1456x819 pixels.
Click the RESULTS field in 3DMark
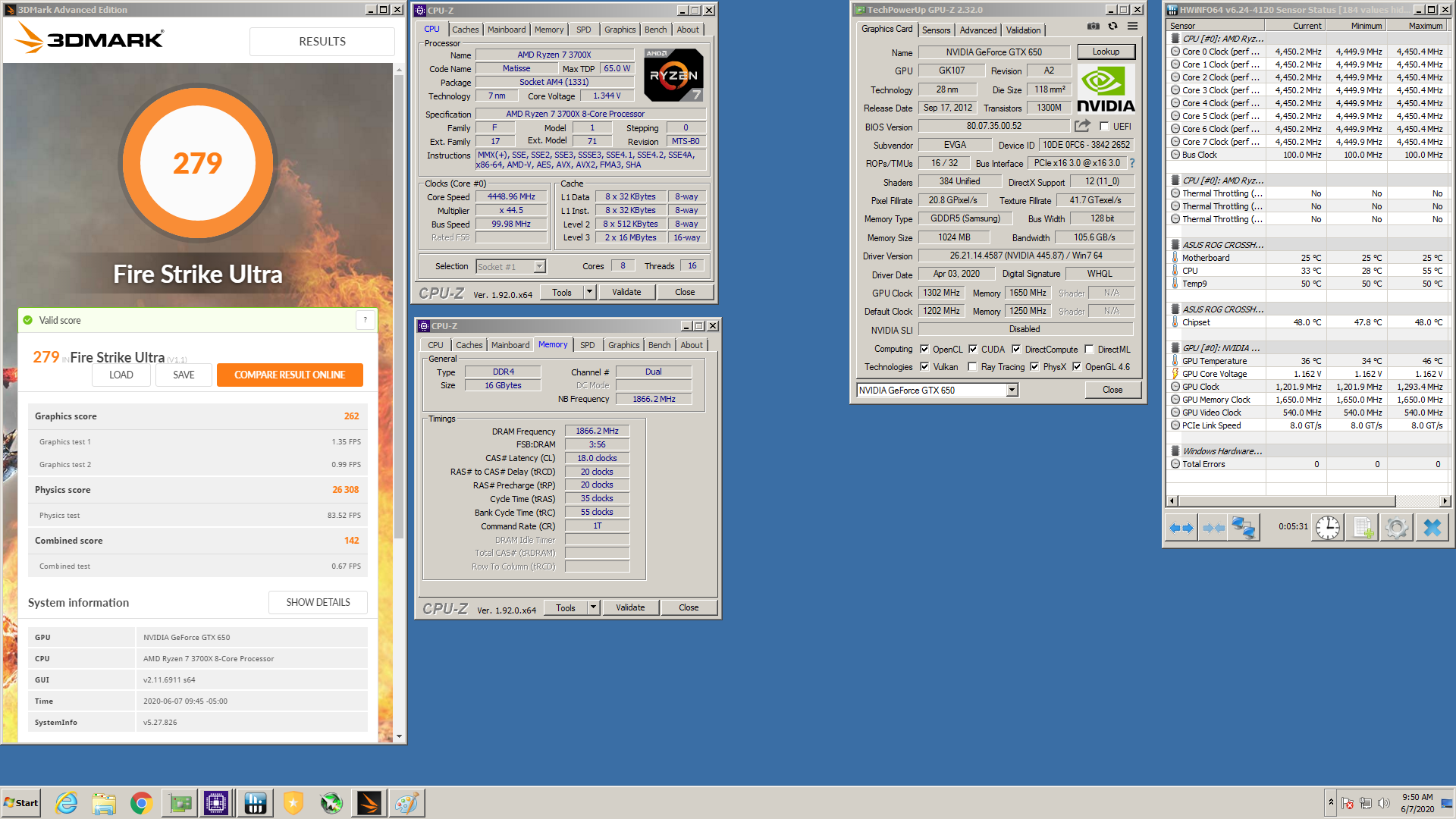[322, 42]
